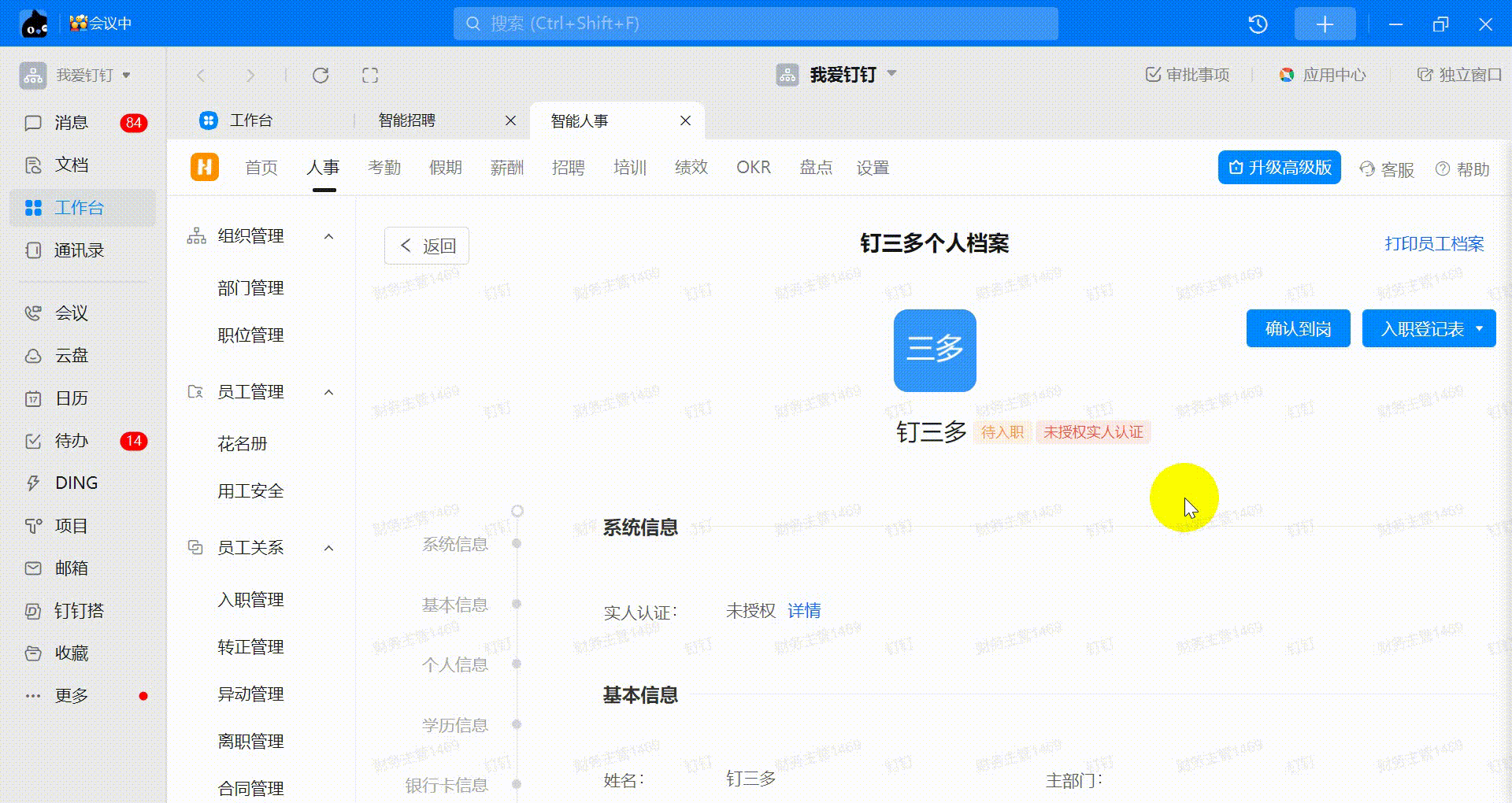Open DING in left sidebar
Screen dimensions: 1512x803
click(76, 483)
